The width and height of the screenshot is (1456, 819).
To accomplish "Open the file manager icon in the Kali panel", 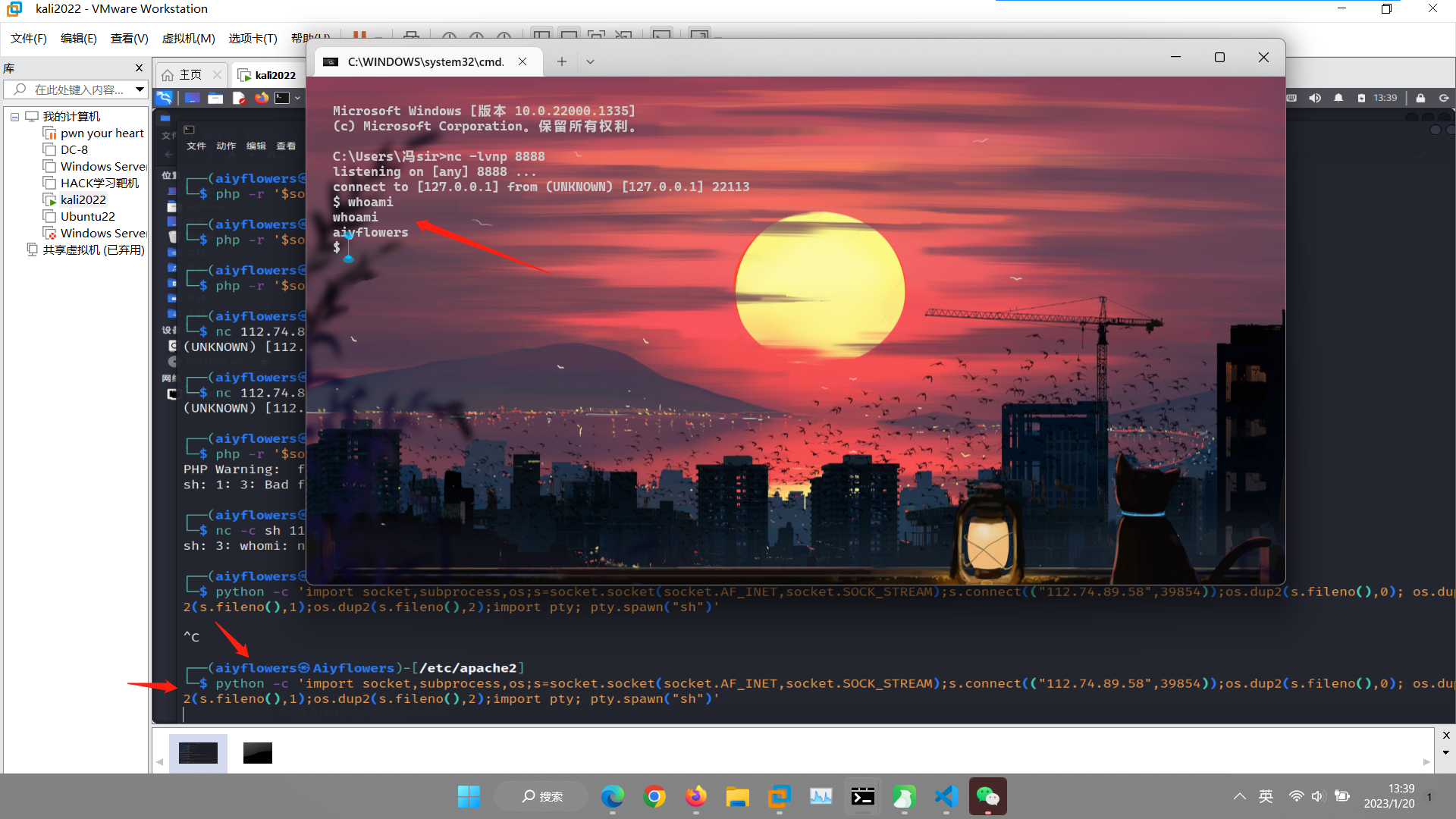I will (x=215, y=98).
